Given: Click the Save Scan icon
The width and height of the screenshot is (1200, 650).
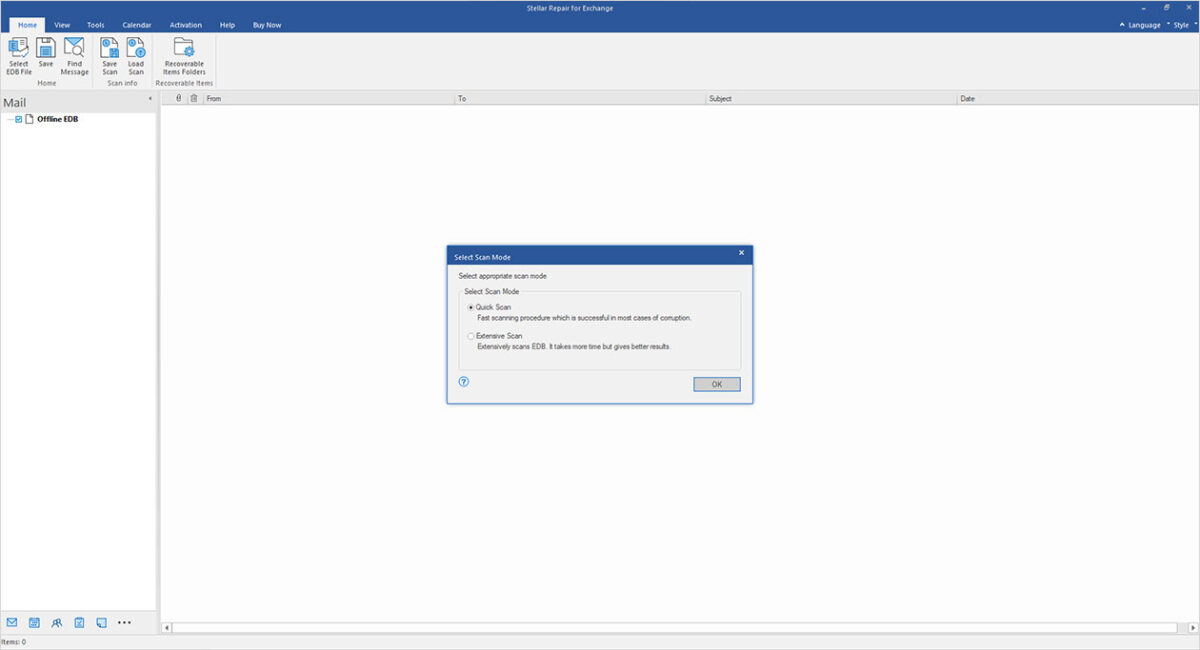Looking at the screenshot, I should (109, 55).
